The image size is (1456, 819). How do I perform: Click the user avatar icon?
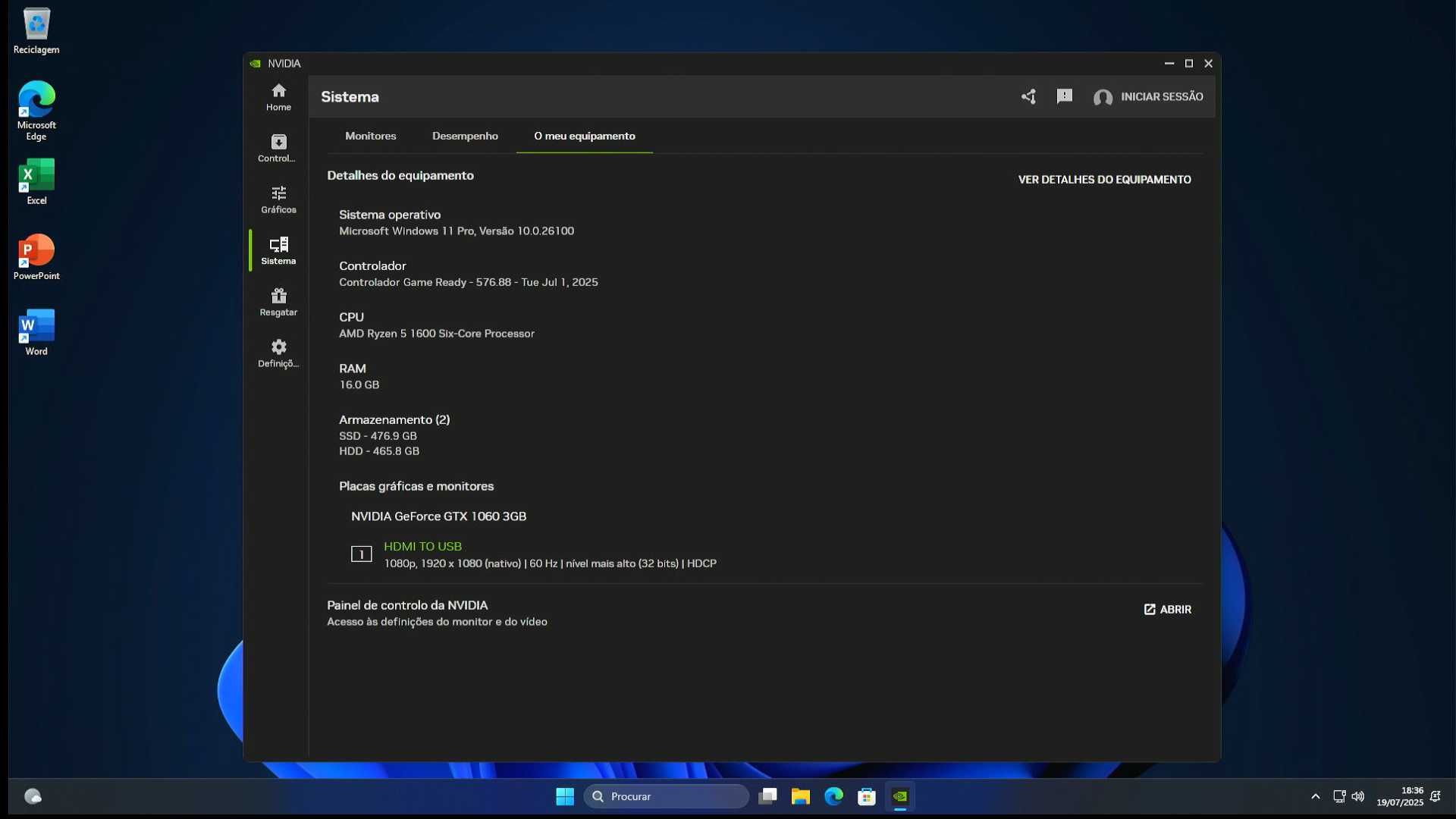point(1103,97)
